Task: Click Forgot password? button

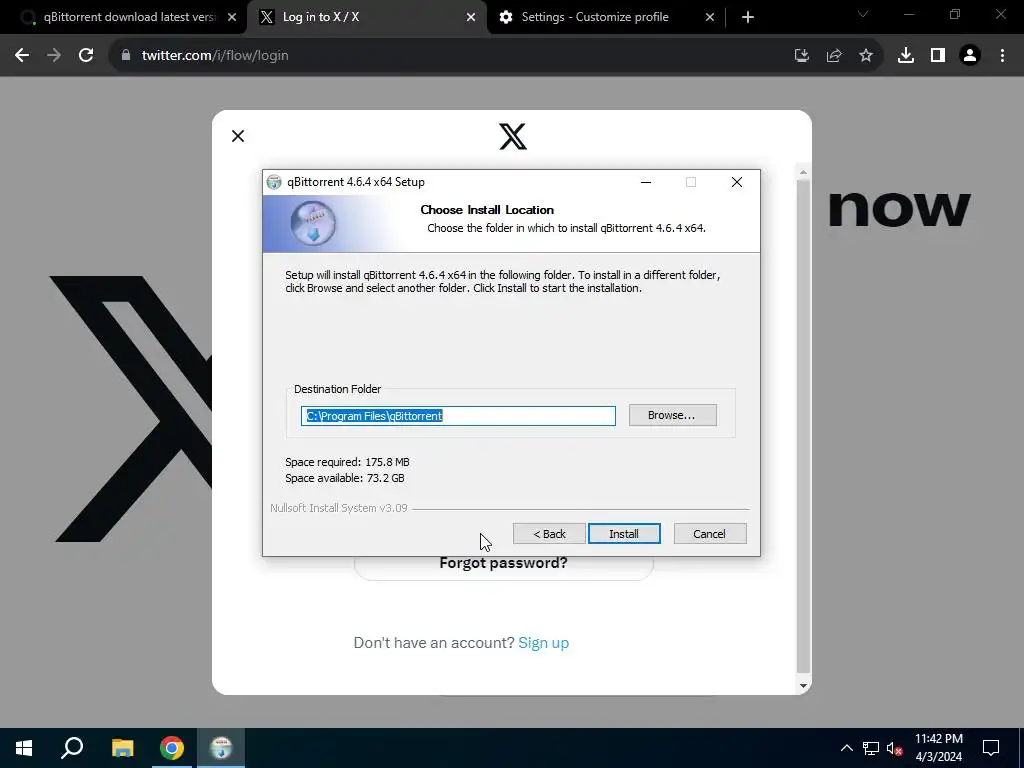Action: pos(504,563)
